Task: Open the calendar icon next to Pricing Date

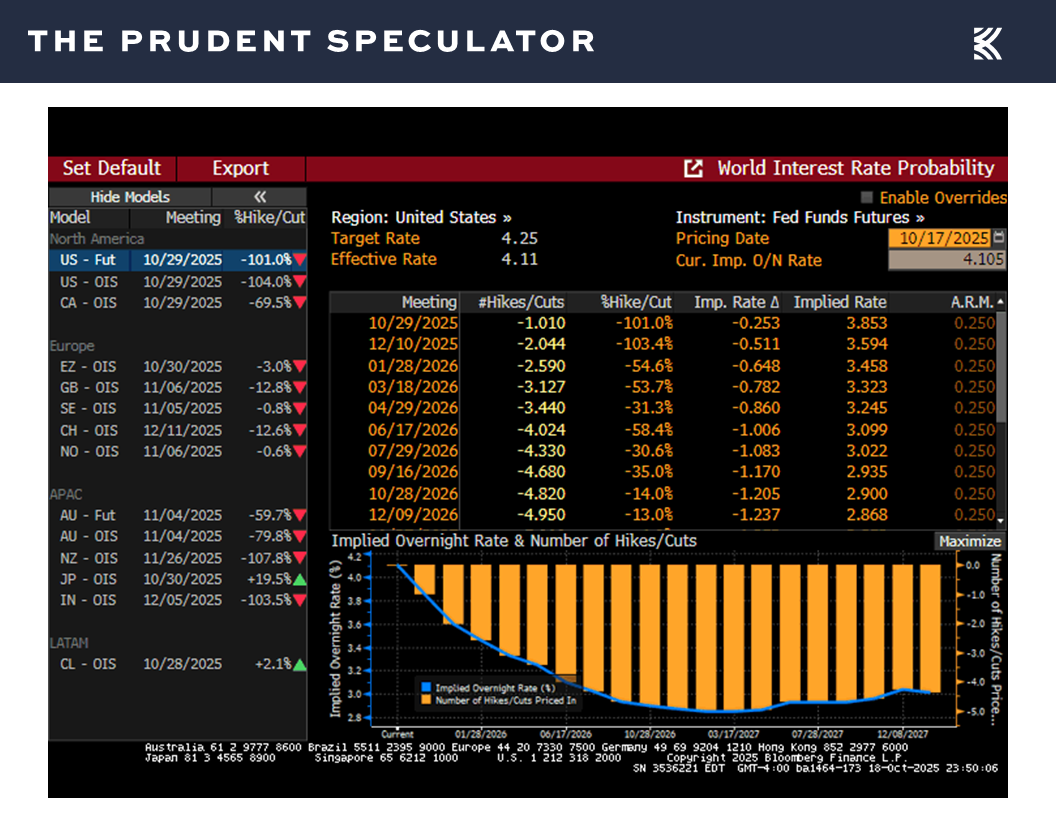Action: [x=999, y=238]
